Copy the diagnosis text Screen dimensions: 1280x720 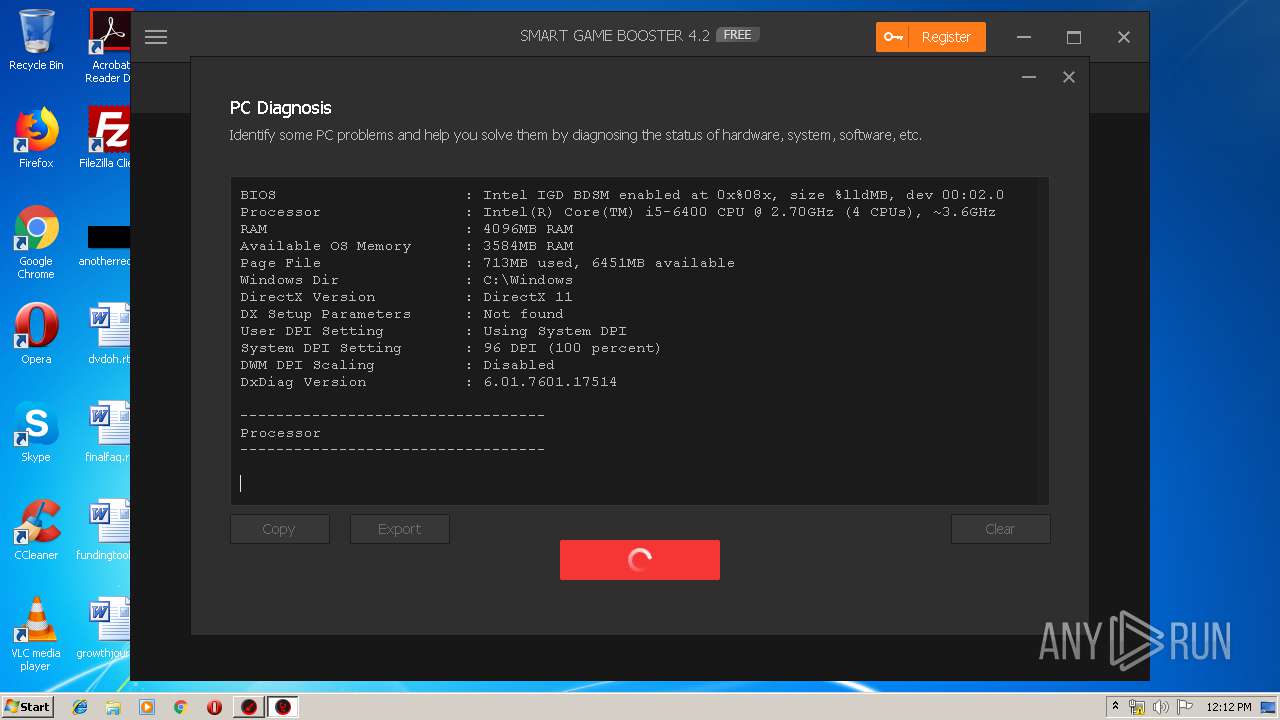pyautogui.click(x=279, y=529)
